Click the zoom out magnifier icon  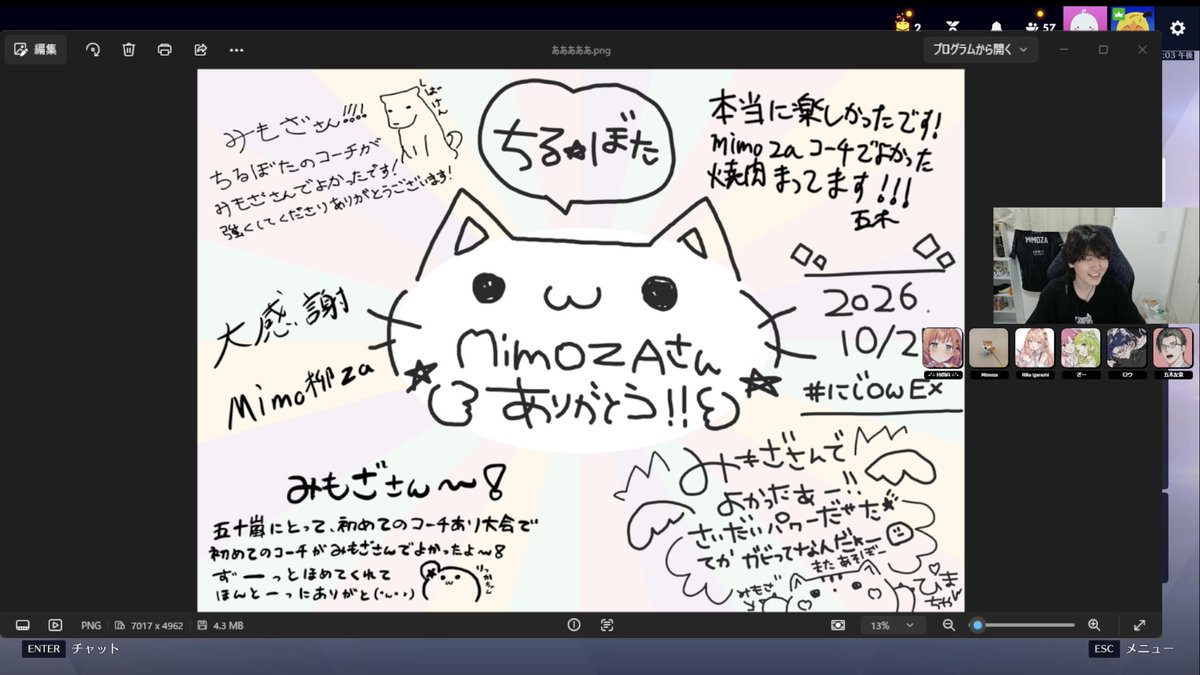(x=949, y=625)
